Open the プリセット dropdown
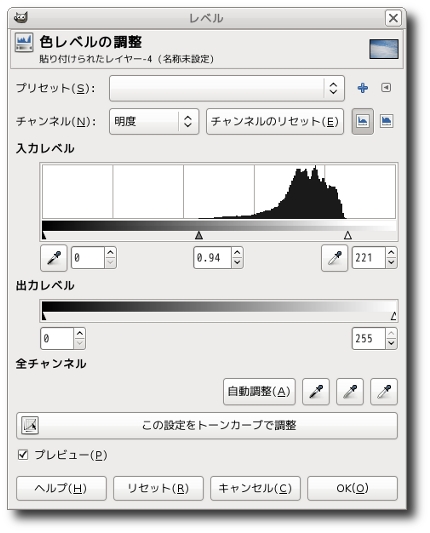 (227, 88)
